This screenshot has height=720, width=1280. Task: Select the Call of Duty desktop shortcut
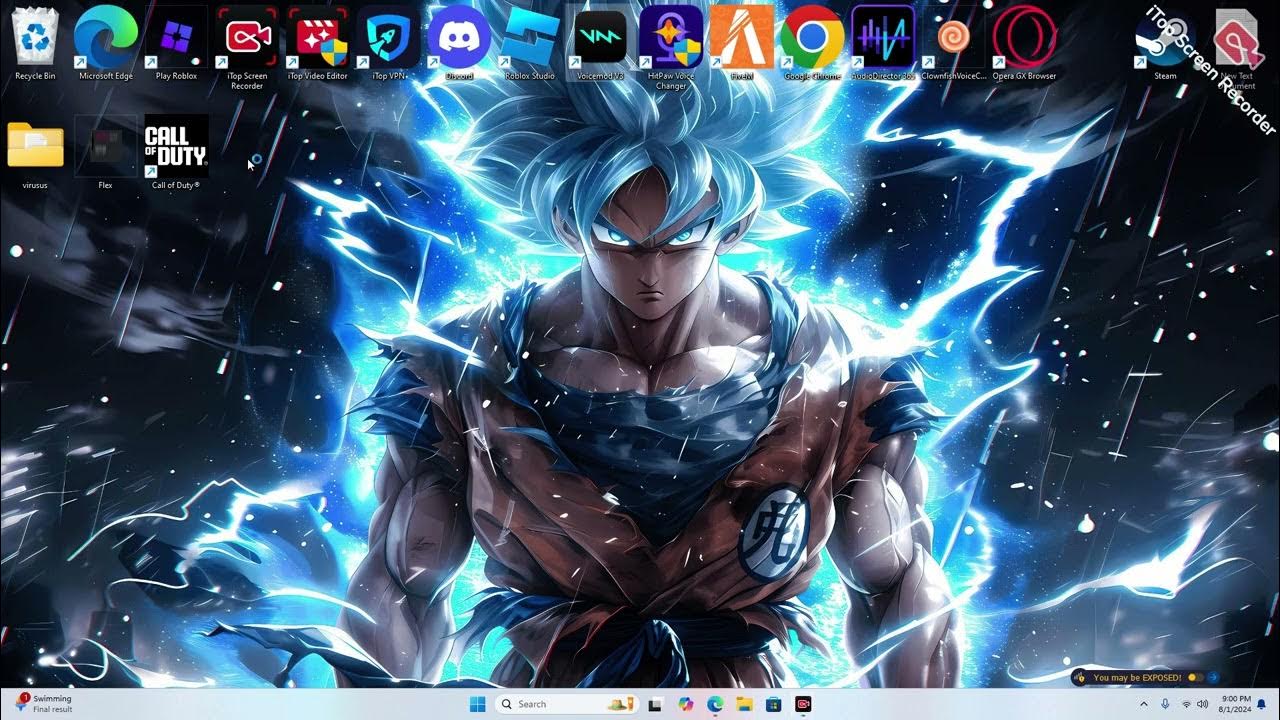[x=176, y=154]
